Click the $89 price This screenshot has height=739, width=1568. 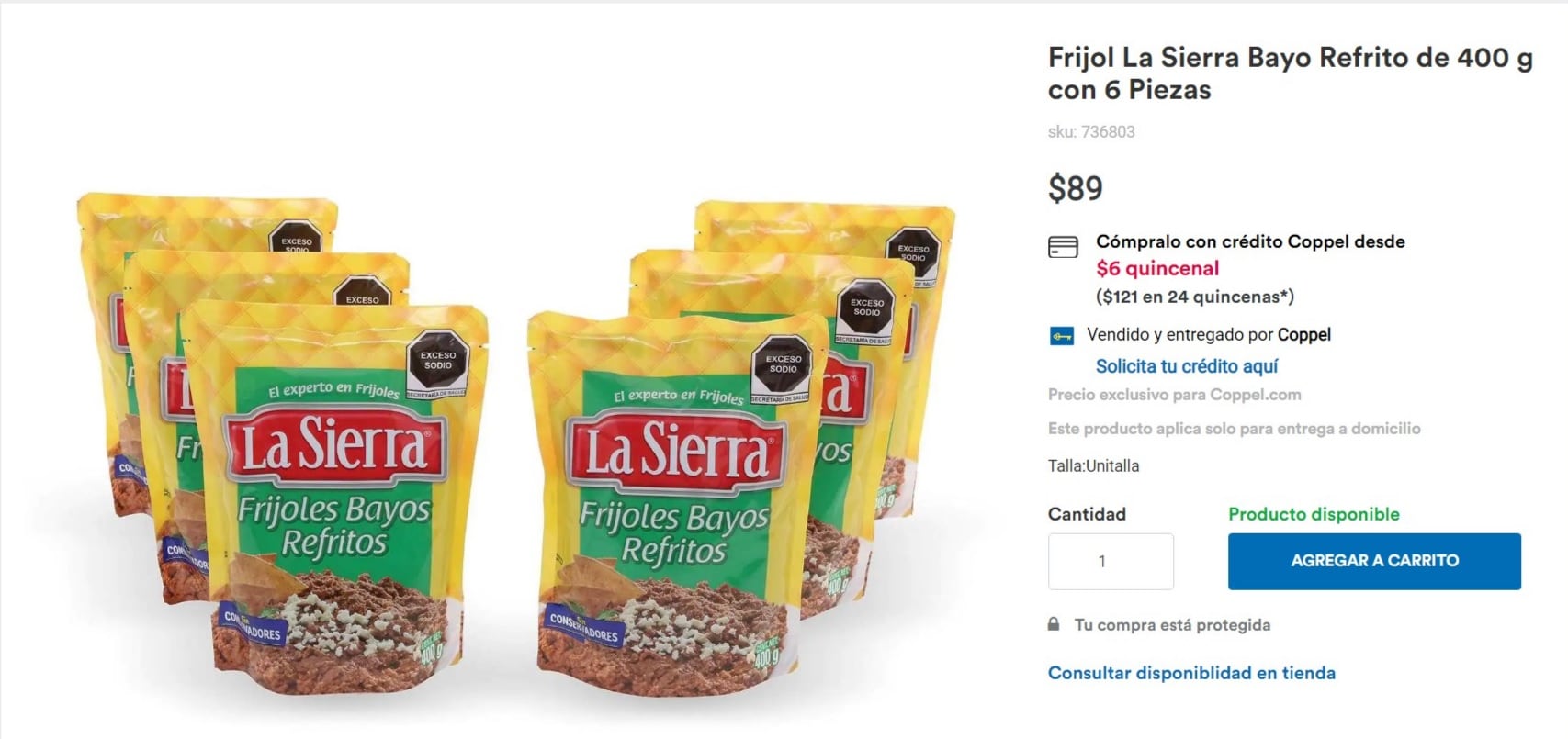tap(1076, 188)
